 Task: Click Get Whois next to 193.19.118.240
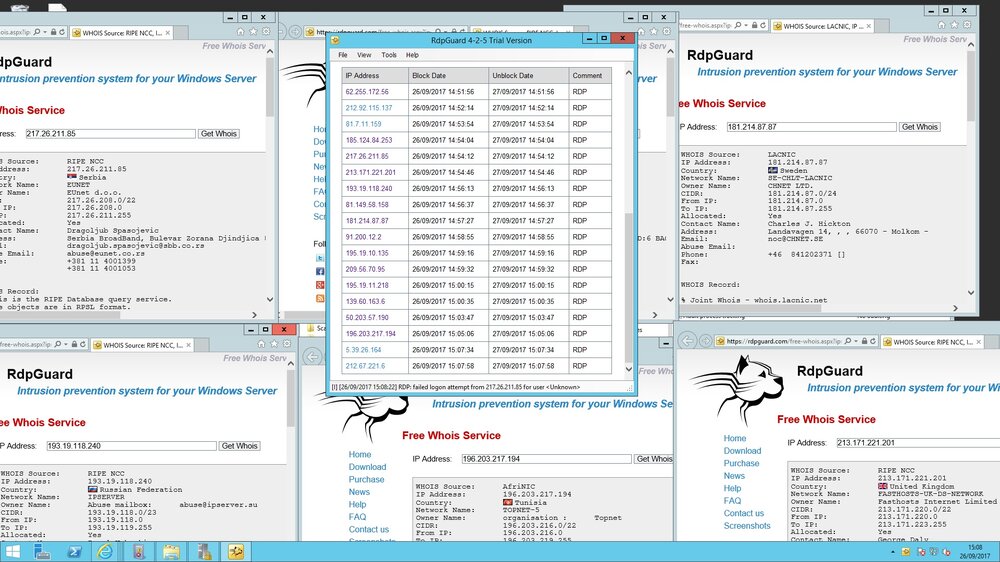(x=240, y=446)
